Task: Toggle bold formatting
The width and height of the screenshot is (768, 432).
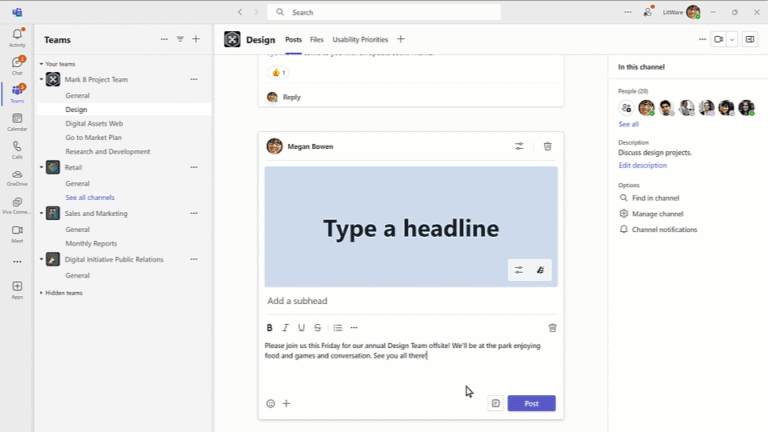Action: (269, 328)
